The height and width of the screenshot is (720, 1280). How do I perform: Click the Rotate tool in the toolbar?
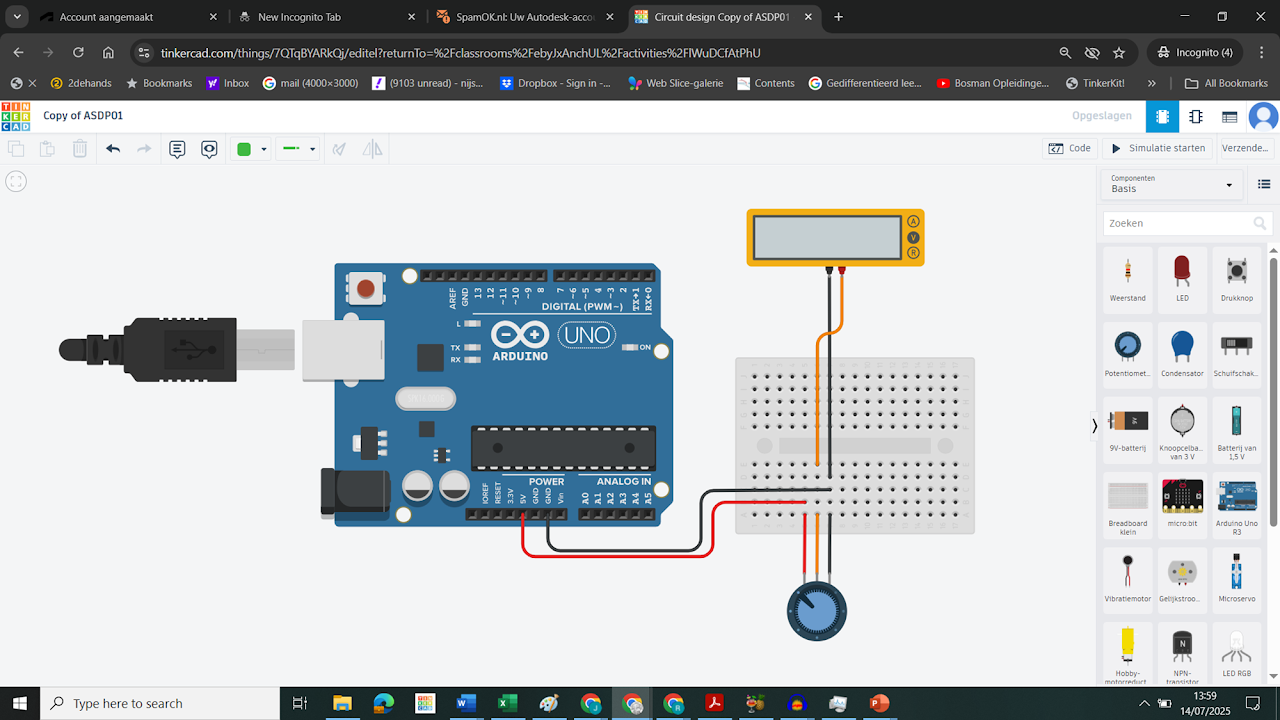click(x=340, y=149)
